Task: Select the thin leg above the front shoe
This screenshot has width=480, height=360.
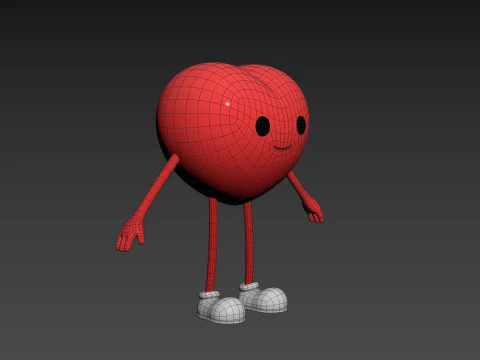Action: pos(212,245)
